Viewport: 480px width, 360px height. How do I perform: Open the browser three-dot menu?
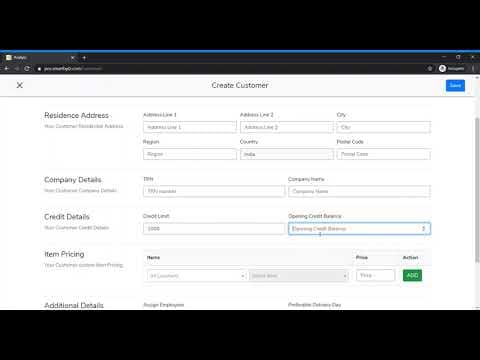click(x=473, y=69)
